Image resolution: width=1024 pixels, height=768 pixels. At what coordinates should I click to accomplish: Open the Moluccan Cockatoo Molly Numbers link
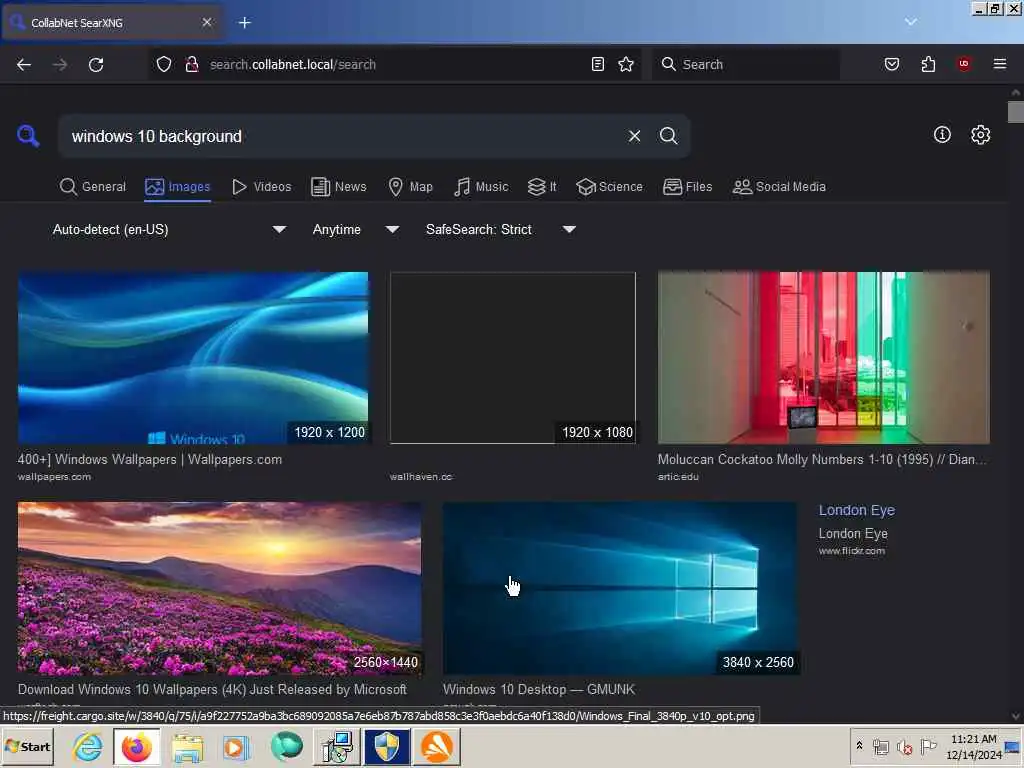click(822, 459)
